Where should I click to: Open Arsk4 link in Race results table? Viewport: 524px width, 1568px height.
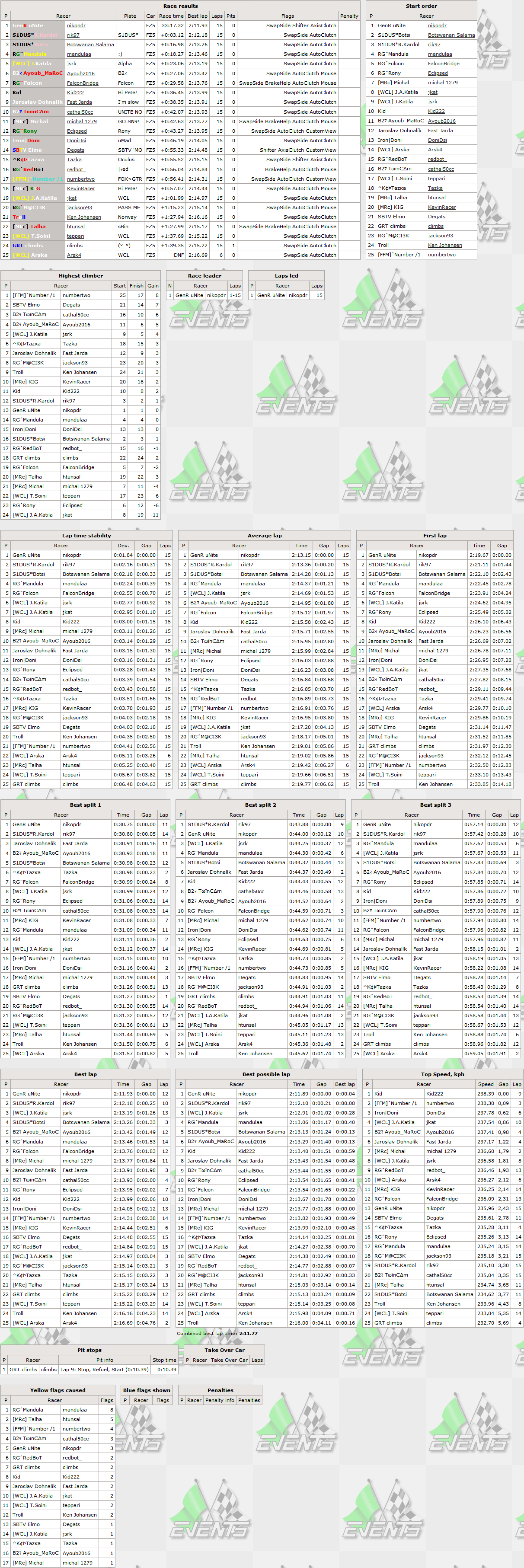[73, 255]
